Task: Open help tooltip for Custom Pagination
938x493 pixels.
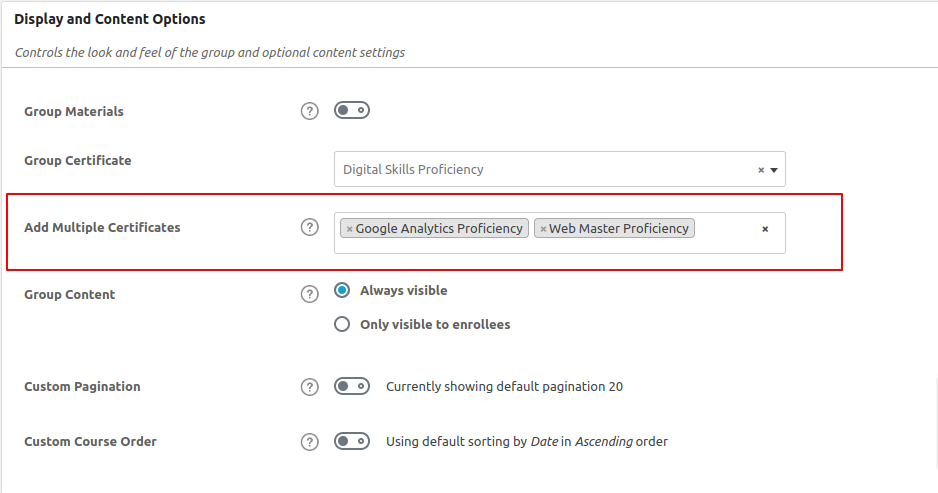Action: click(309, 386)
